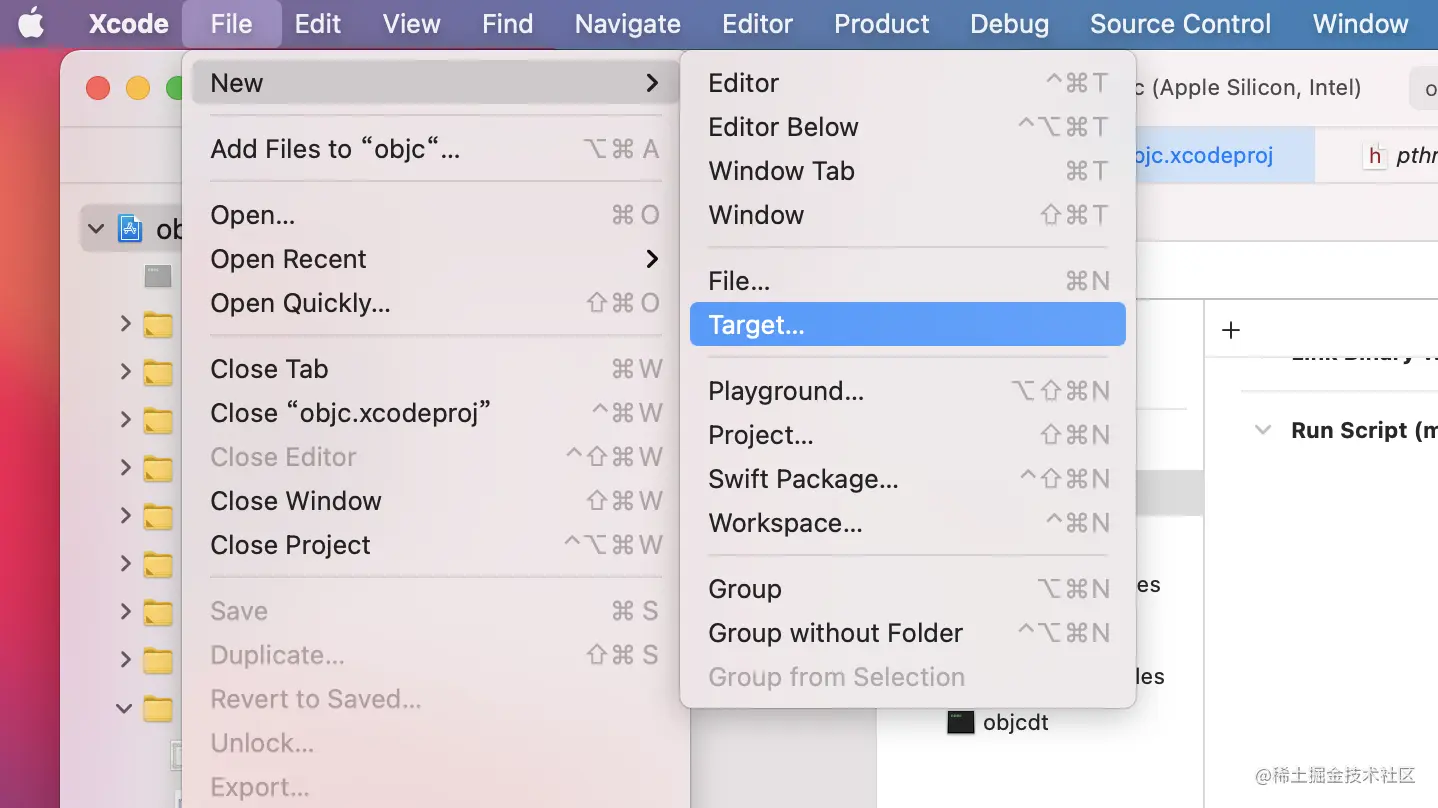
Task: Collapse the Run Script build phase
Action: pyautogui.click(x=1263, y=430)
